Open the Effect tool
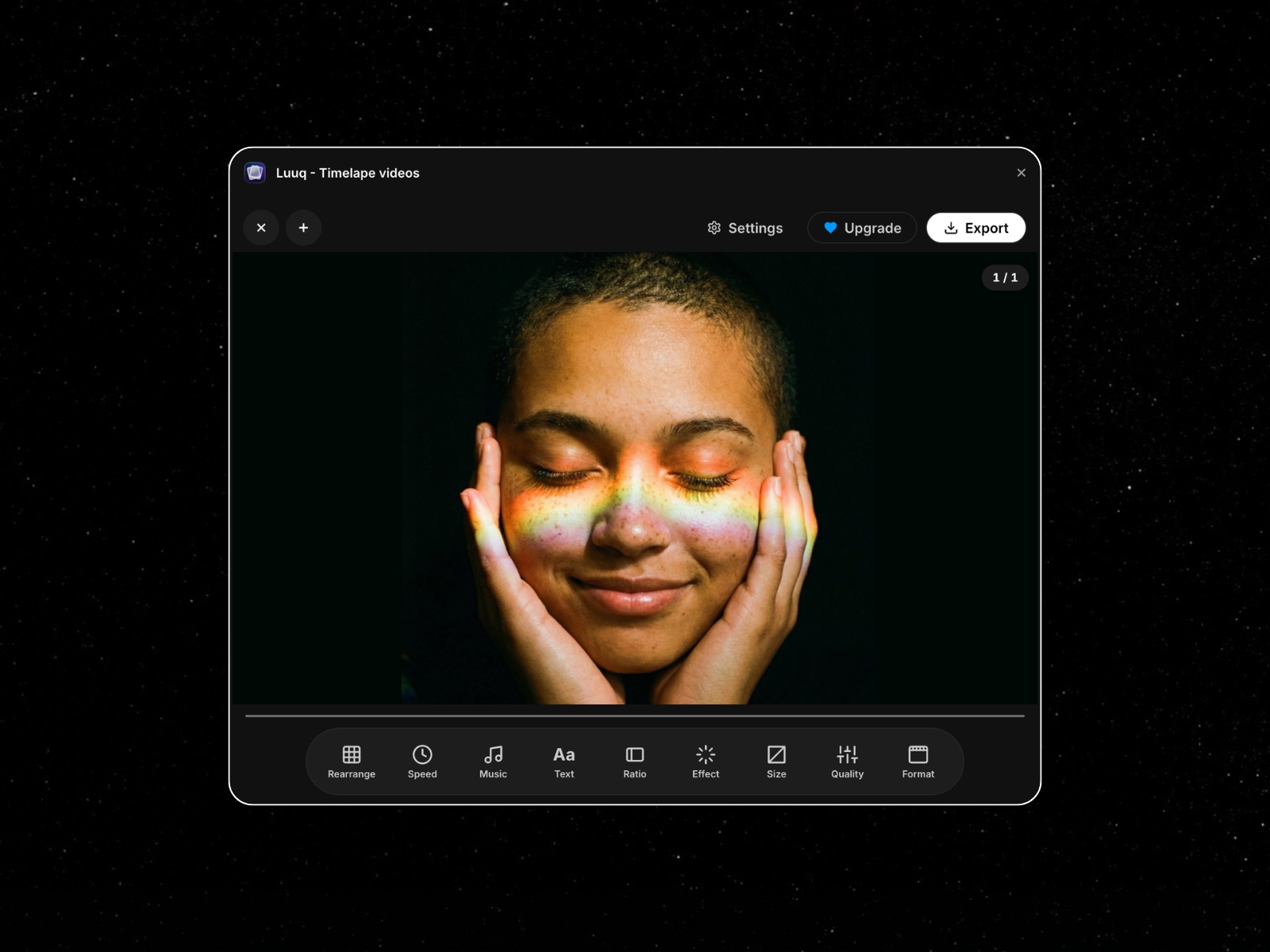 click(705, 761)
